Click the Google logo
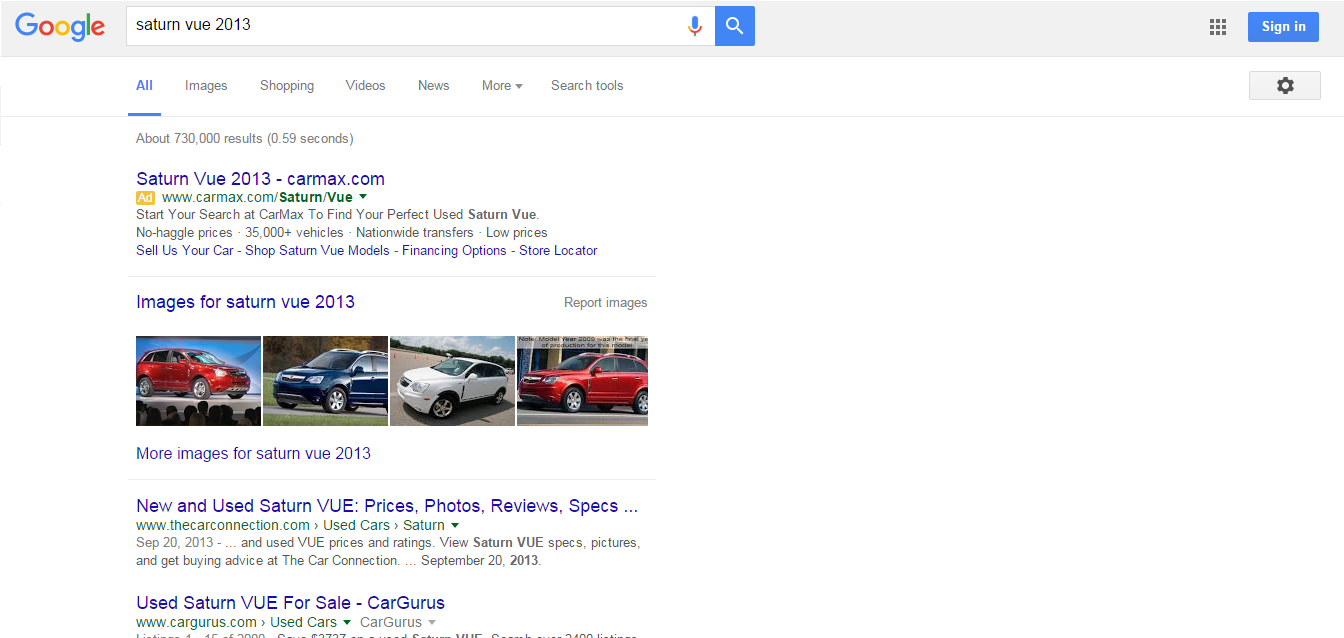This screenshot has height=638, width=1344. coord(60,27)
